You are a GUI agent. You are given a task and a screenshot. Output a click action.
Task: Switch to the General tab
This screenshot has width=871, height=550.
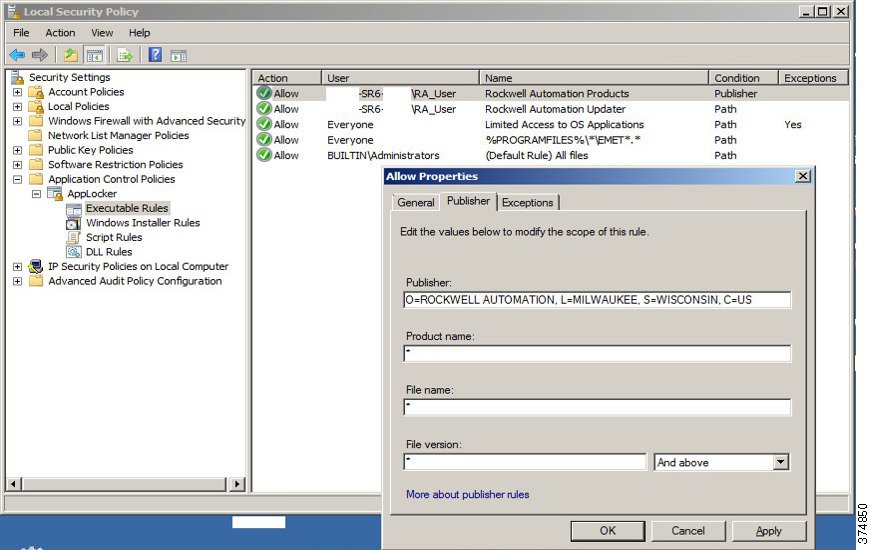416,202
